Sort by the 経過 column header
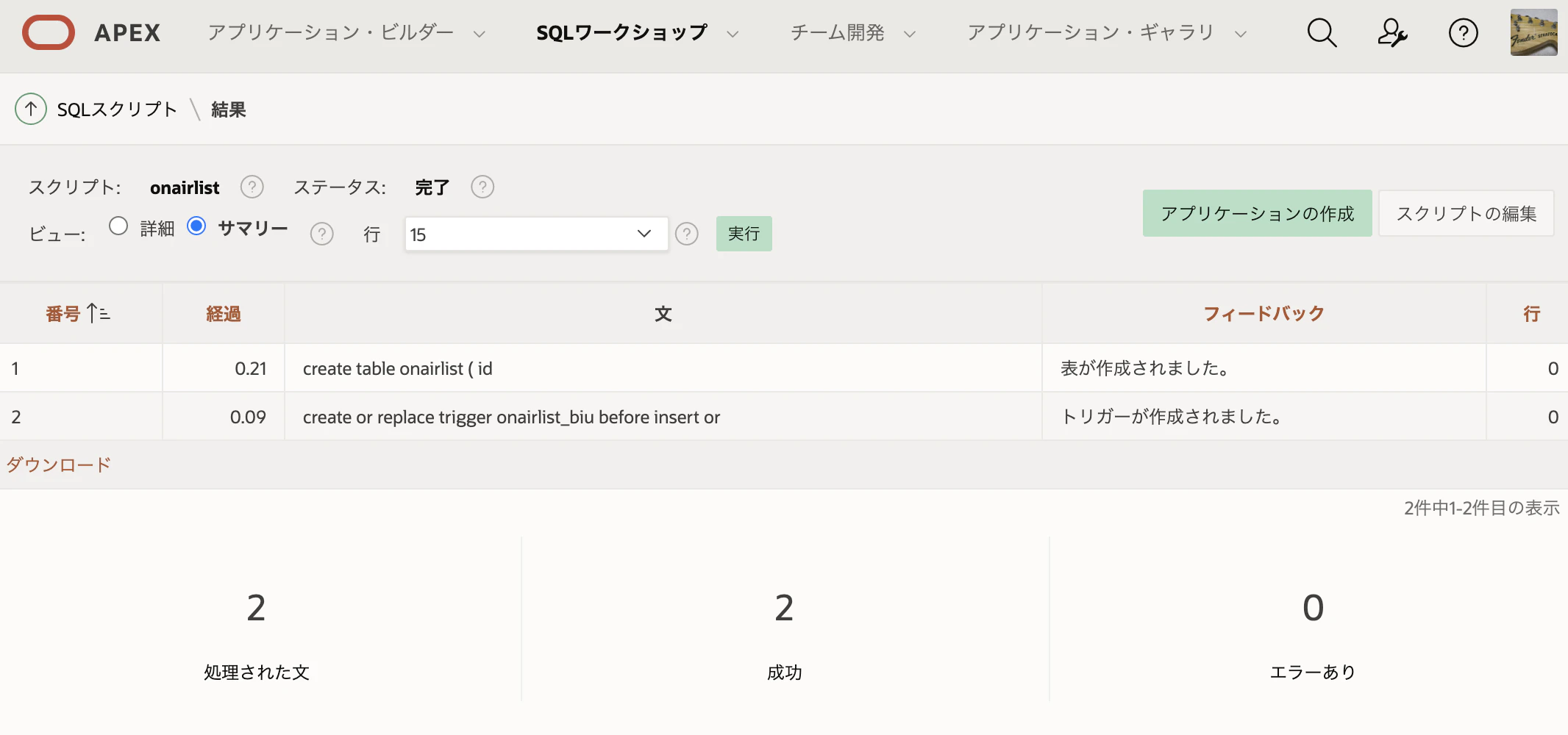Image resolution: width=1568 pixels, height=735 pixels. click(223, 314)
